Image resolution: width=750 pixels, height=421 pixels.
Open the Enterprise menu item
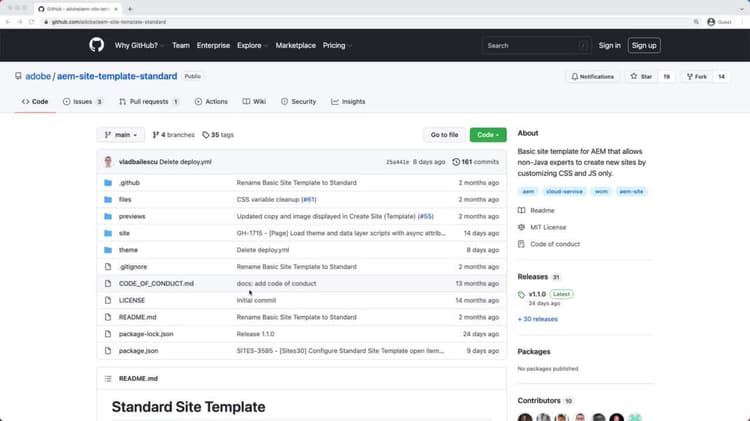click(x=213, y=45)
